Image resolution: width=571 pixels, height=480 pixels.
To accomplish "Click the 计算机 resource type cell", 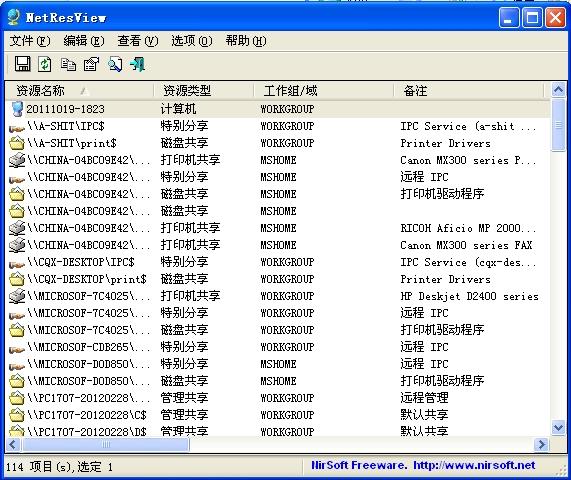I will click(x=178, y=109).
